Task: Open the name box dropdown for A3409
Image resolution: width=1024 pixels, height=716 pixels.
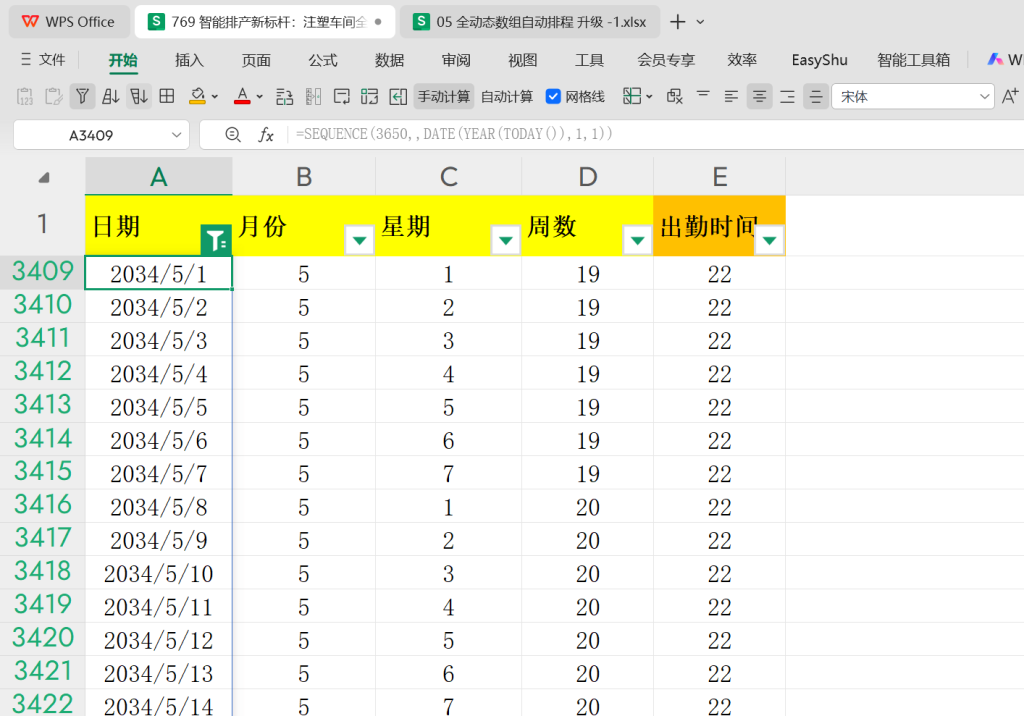Action: click(176, 135)
